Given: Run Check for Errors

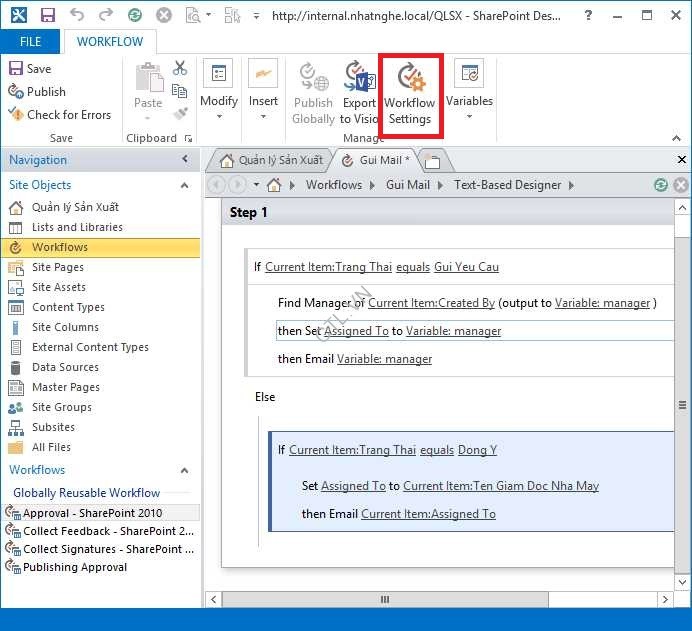Looking at the screenshot, I should click(x=16, y=115).
